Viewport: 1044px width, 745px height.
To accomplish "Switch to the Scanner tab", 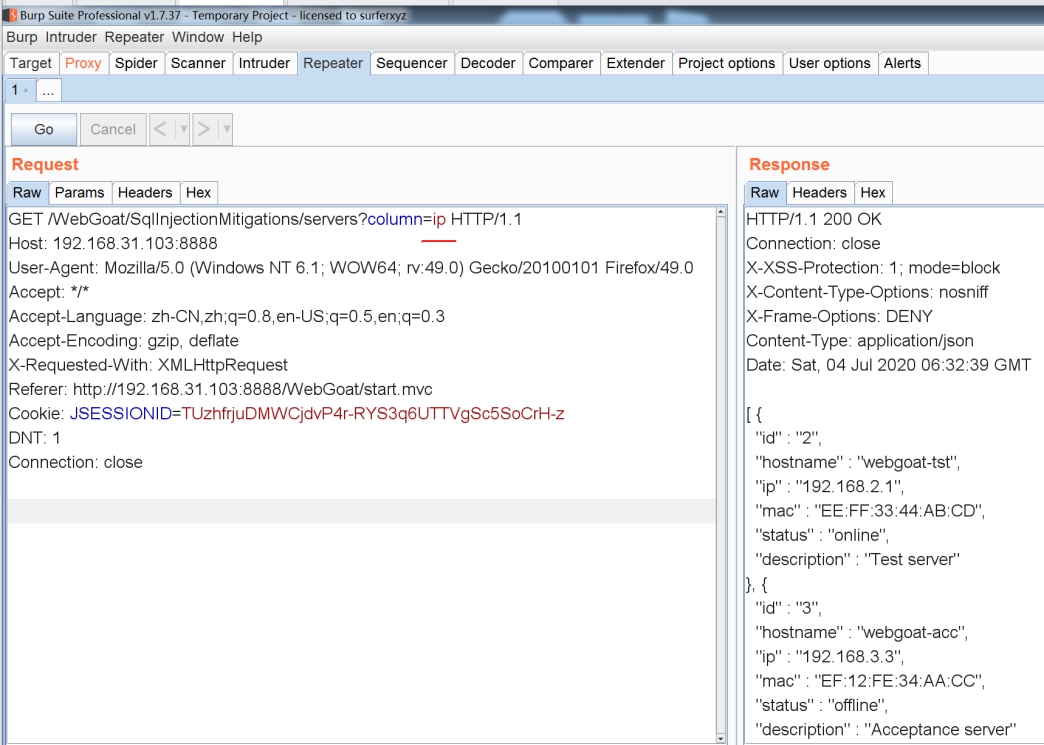I will pos(198,63).
